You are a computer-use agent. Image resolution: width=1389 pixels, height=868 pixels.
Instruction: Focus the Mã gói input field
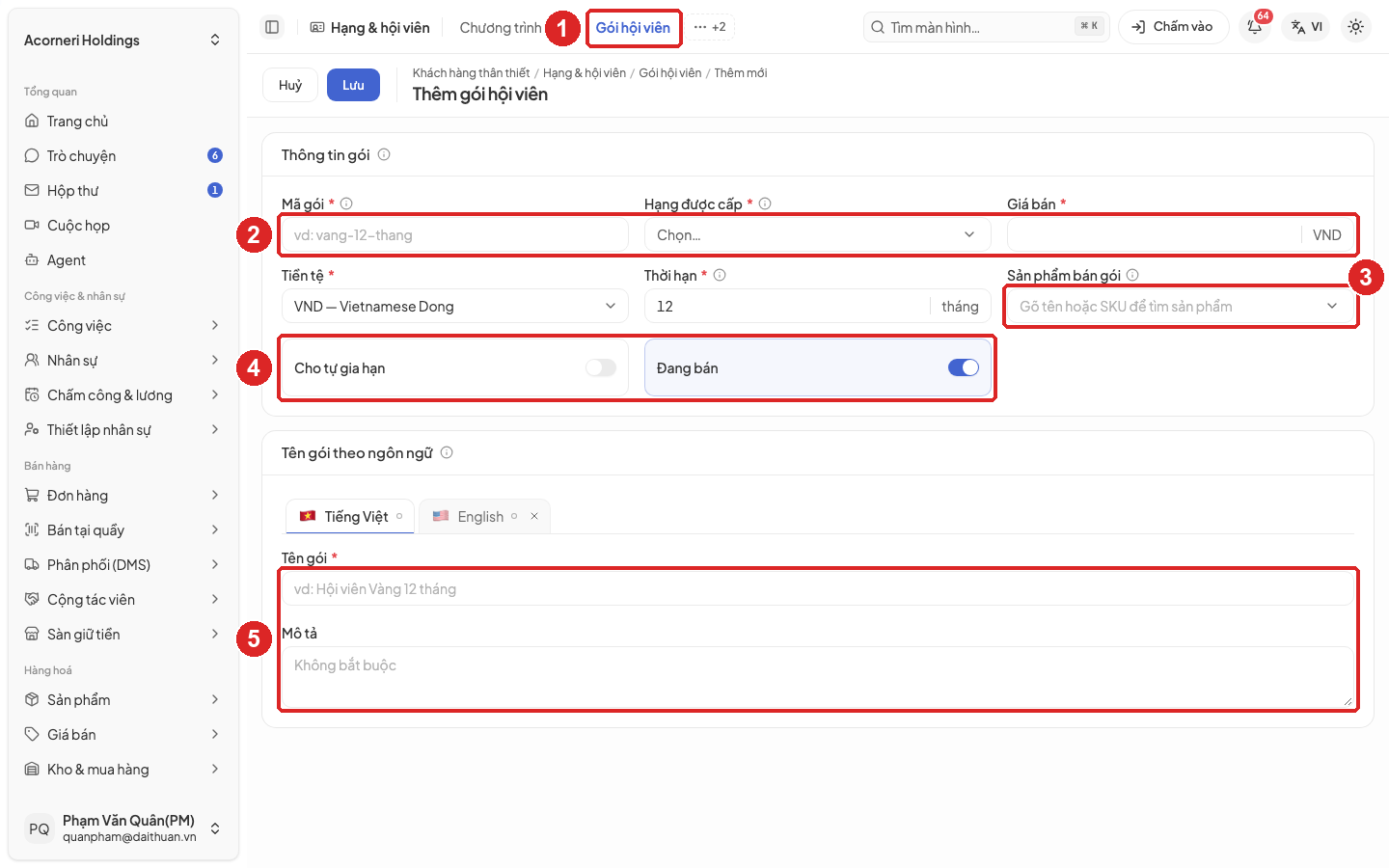454,235
